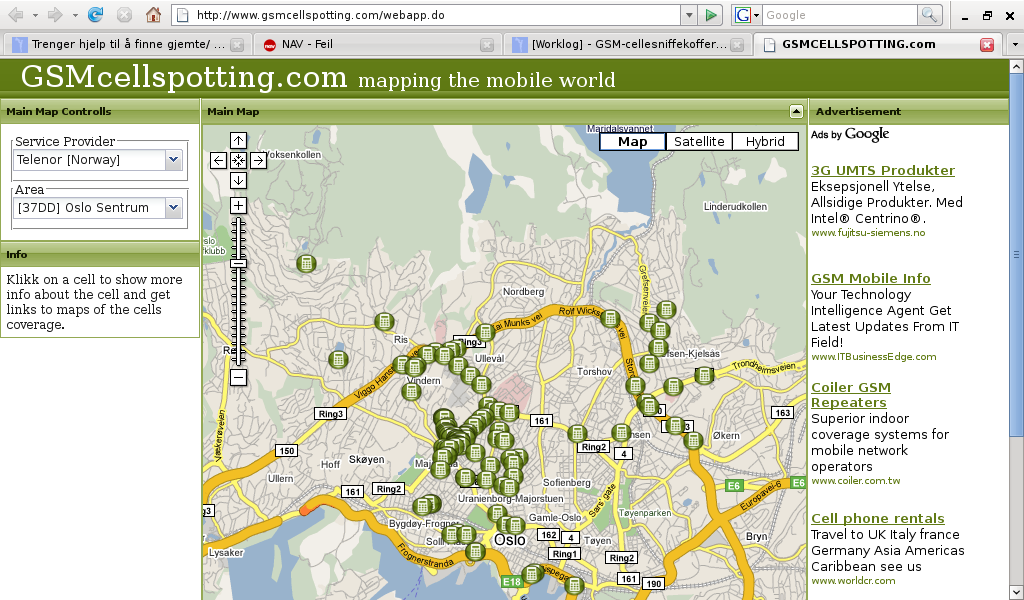Close the 'NAV - Feil' tab

[x=487, y=44]
